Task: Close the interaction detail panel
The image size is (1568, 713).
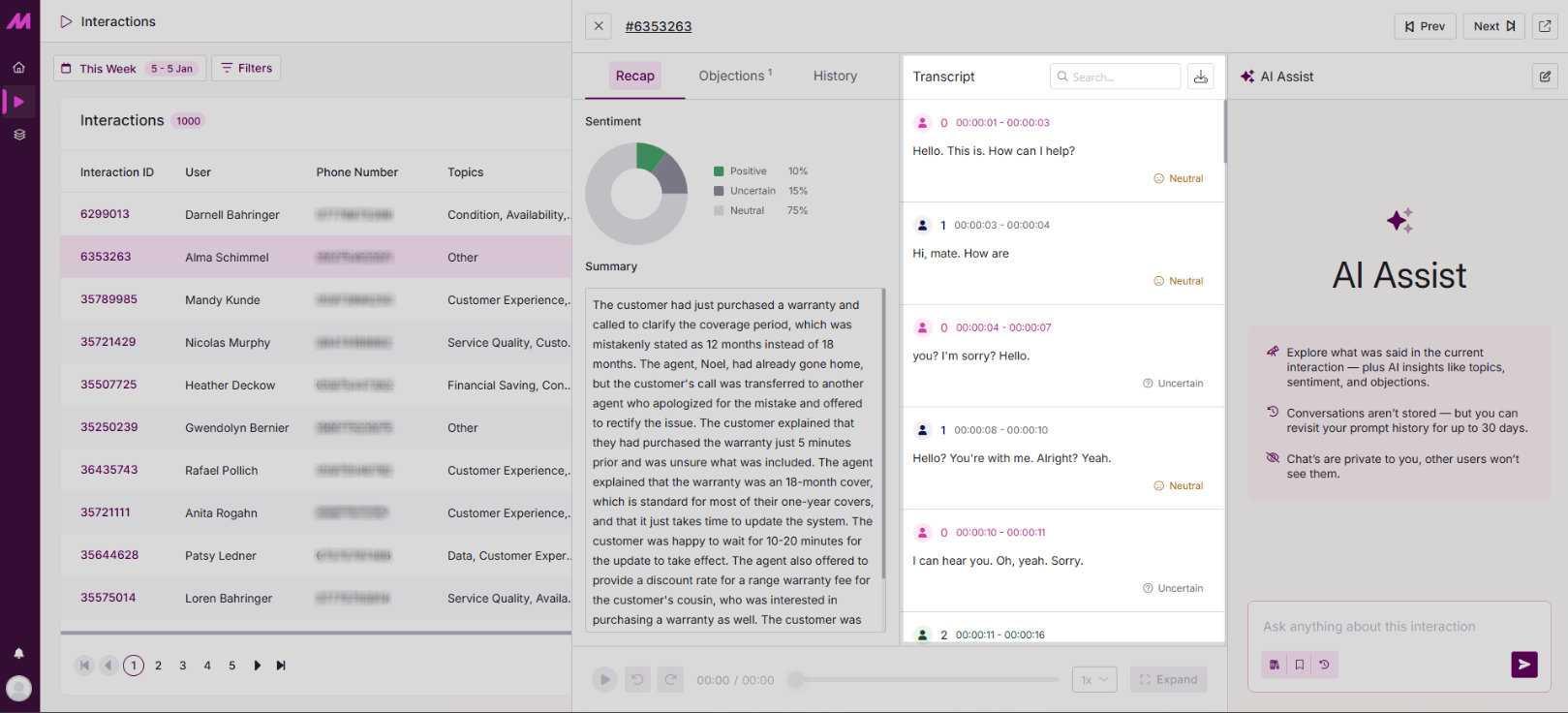Action: 599,26
